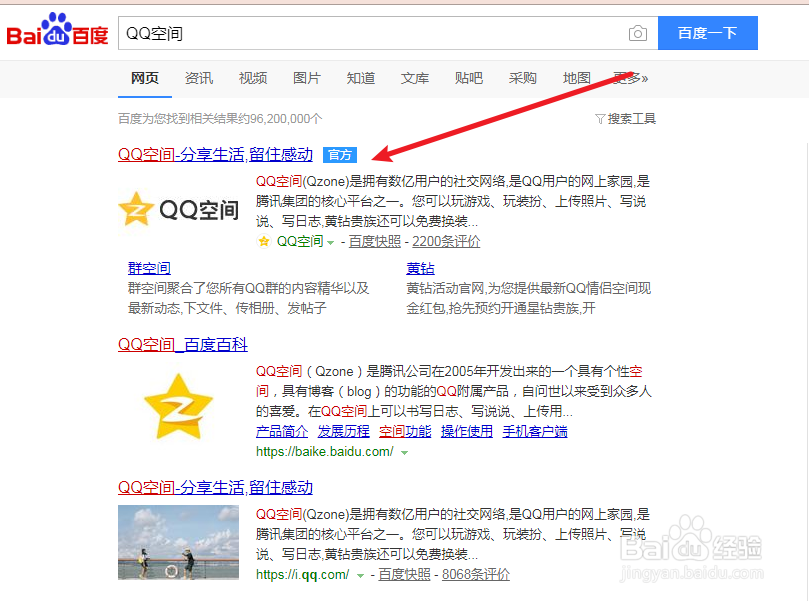This screenshot has height=601, width=809.
Task: Expand dropdown arrow next to green QQ空间
Action: pyautogui.click(x=331, y=242)
